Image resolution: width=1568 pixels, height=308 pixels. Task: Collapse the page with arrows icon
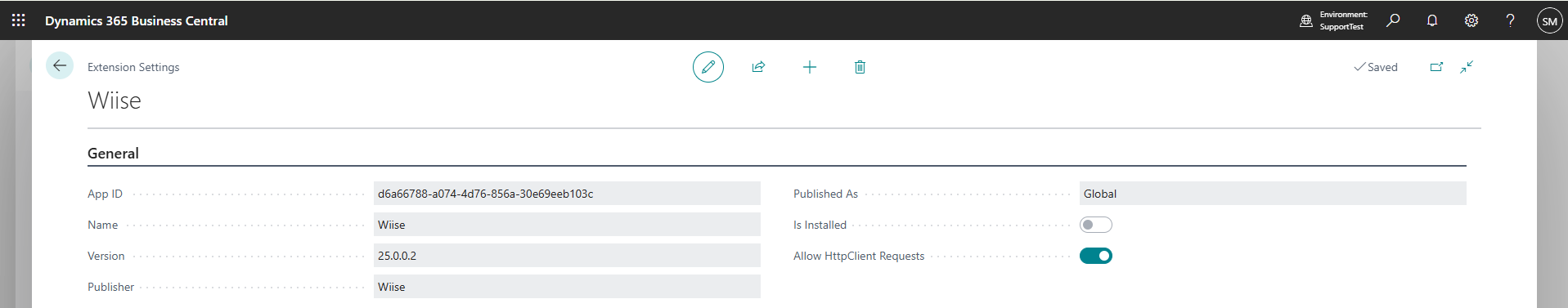tap(1467, 67)
